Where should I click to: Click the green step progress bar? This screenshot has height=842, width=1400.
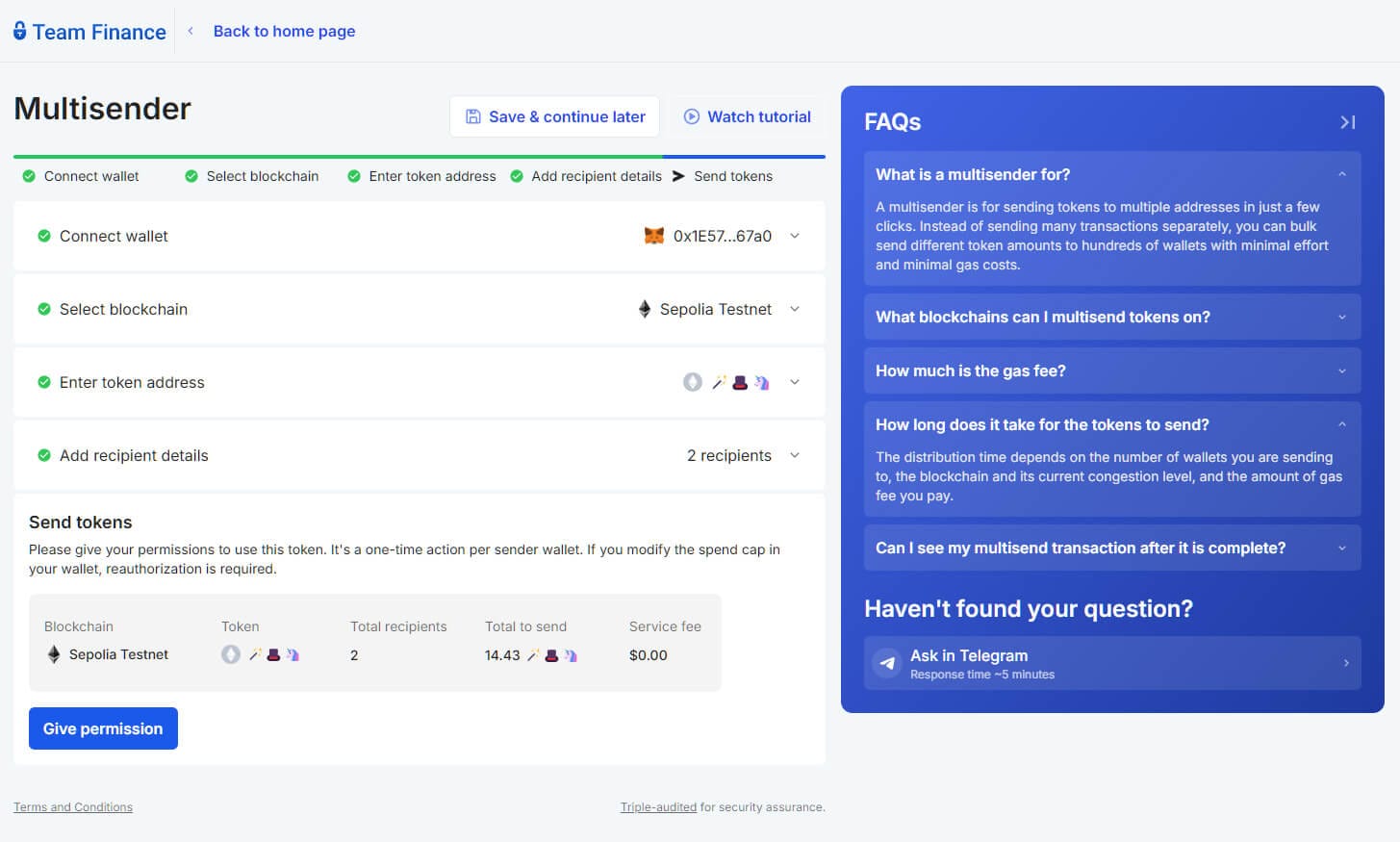coord(337,154)
